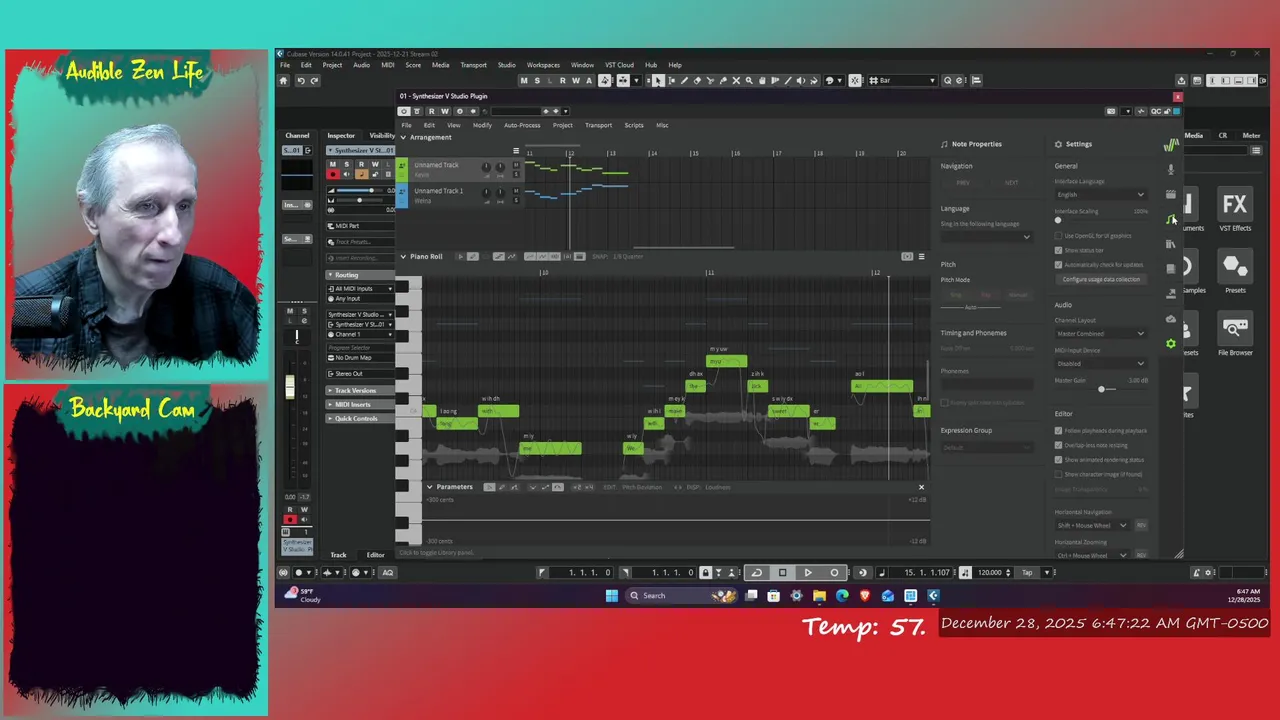Click the Cubase transport Stop button
The width and height of the screenshot is (1280, 720).
point(782,573)
